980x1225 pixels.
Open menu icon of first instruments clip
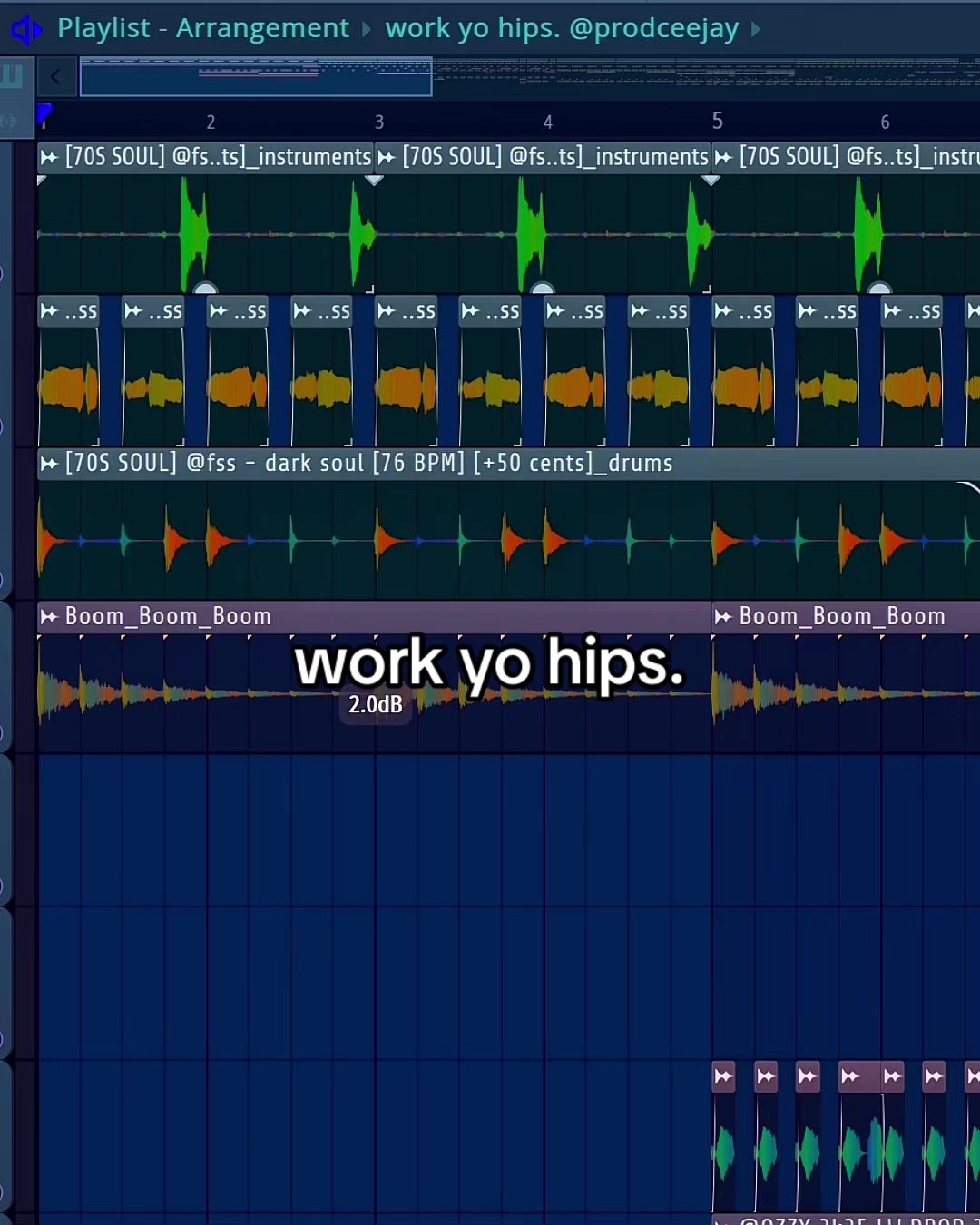pos(49,157)
